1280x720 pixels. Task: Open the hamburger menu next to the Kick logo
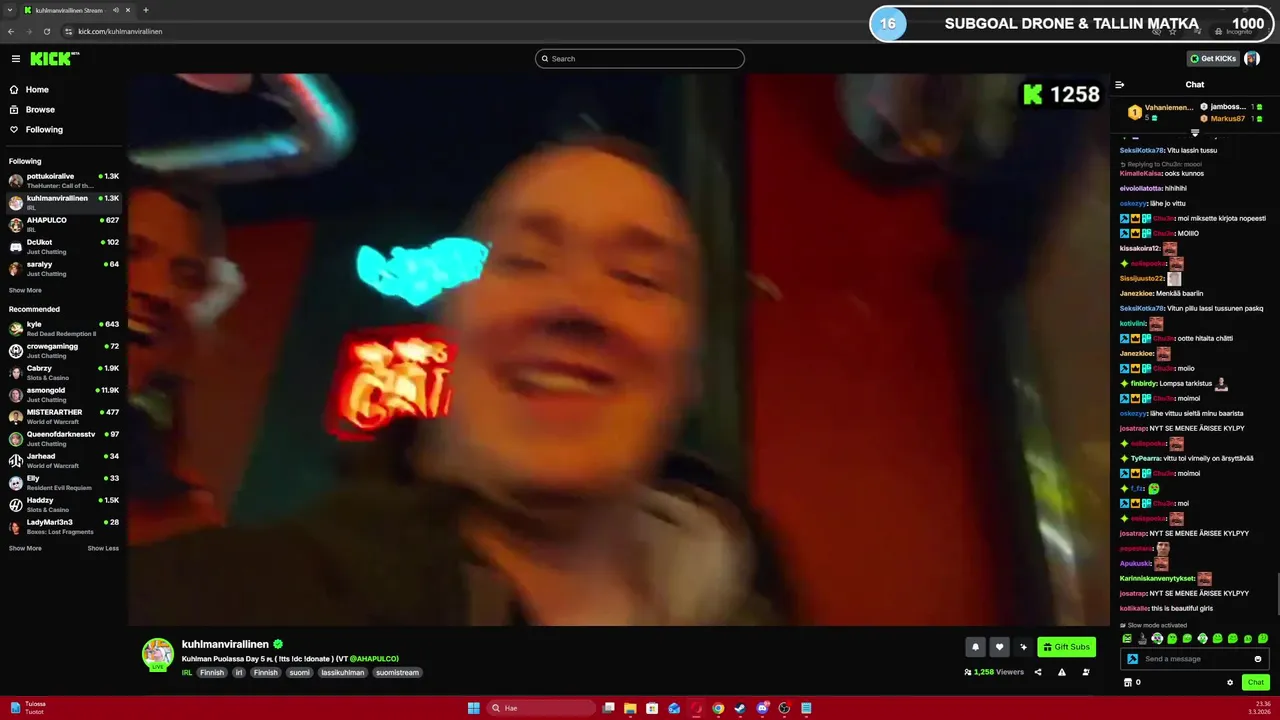click(16, 59)
